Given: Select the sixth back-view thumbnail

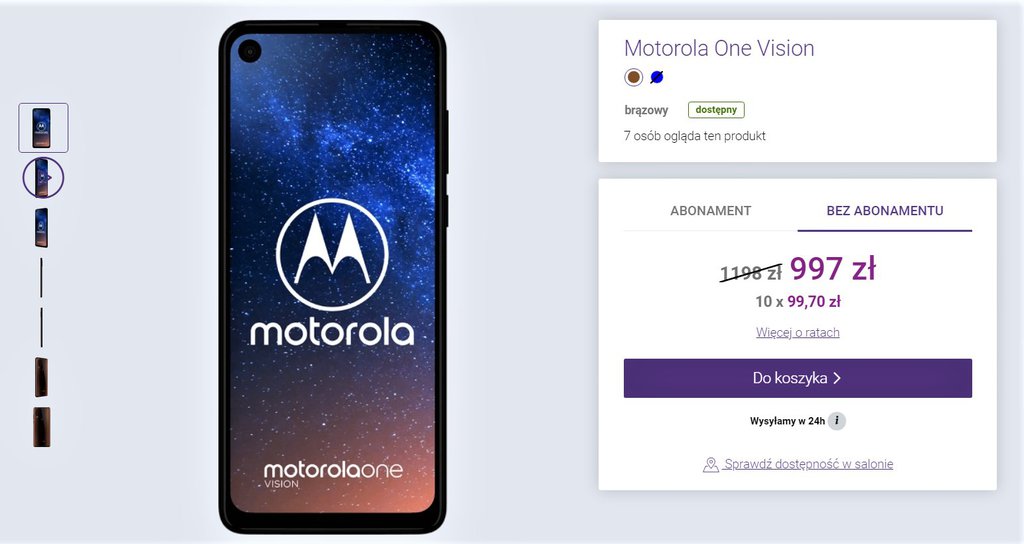Looking at the screenshot, I should pyautogui.click(x=41, y=377).
